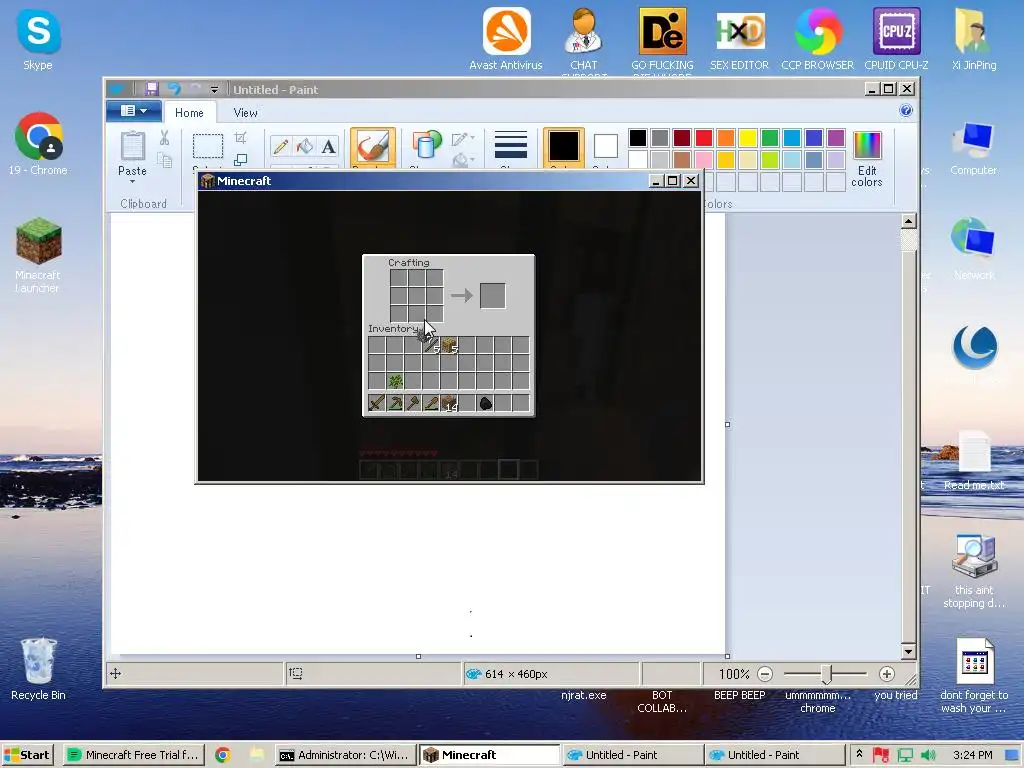
Task: Click Save in Paint quick access toolbar
Action: coord(152,89)
